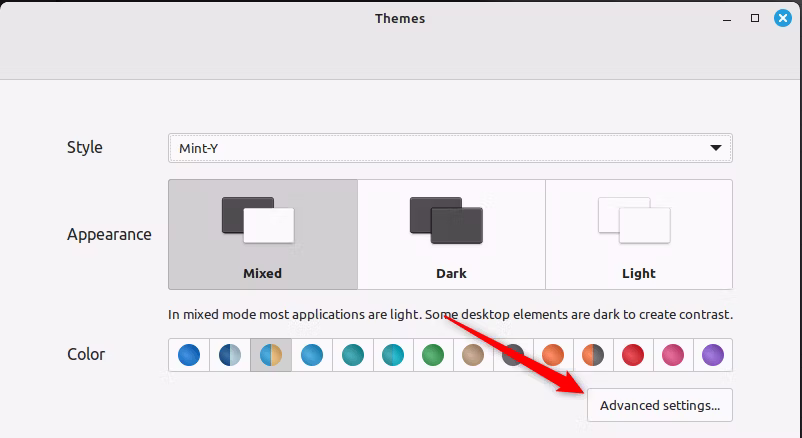Choose the dark blue and light split swatch
Screen dimensions: 802x438
pos(230,355)
